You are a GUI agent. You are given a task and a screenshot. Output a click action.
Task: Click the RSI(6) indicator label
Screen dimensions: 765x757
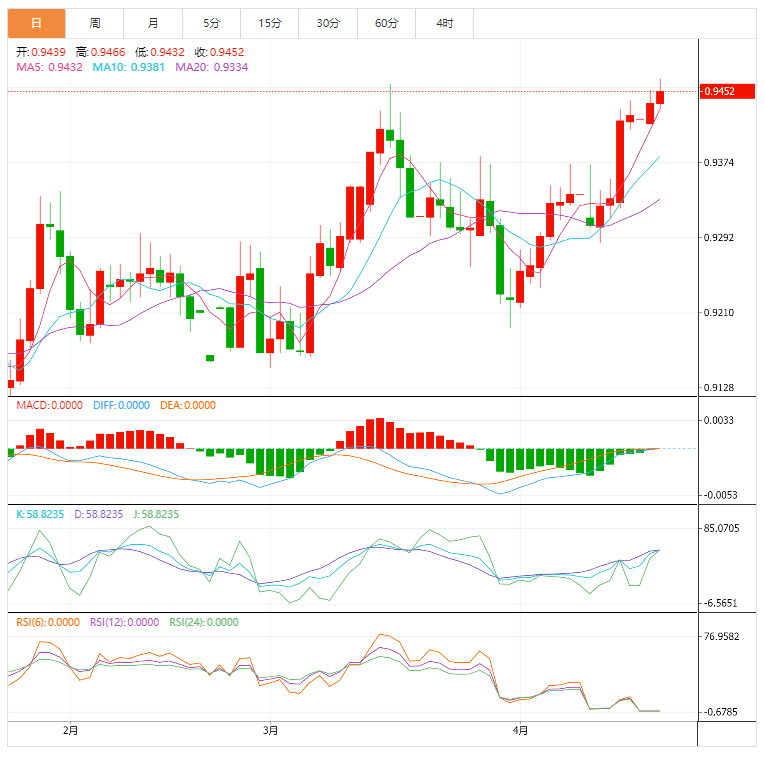[x=47, y=622]
